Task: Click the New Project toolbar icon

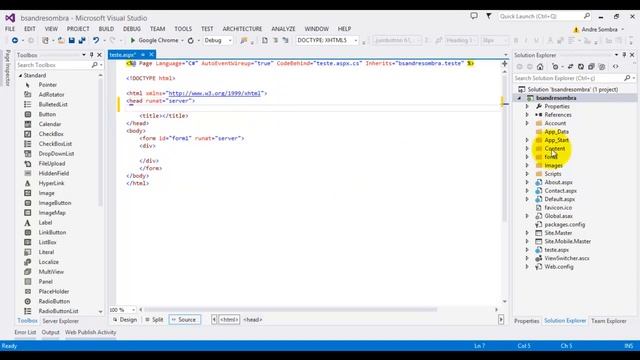Action: point(45,40)
